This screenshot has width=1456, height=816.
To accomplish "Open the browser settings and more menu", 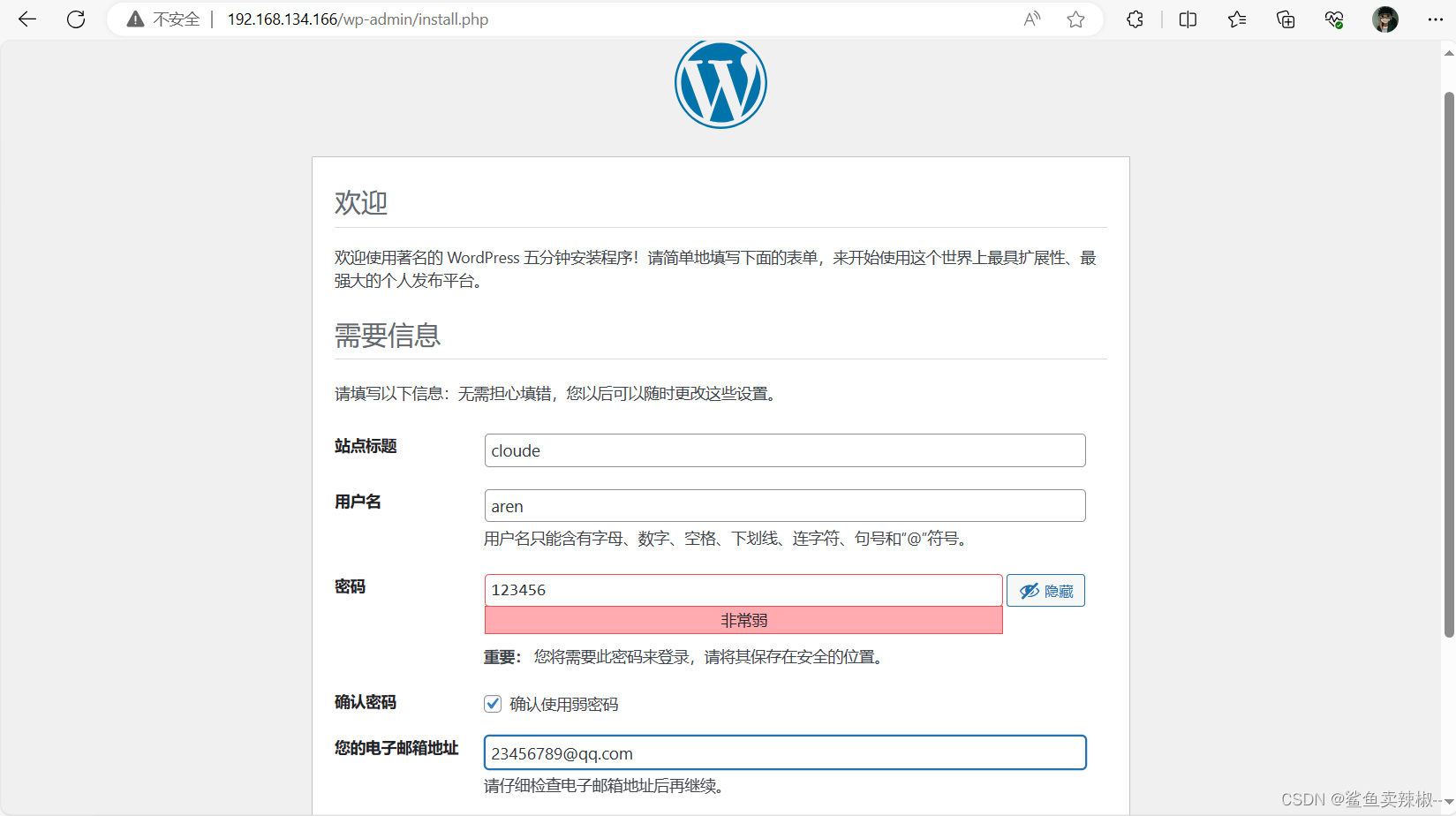I will tap(1436, 19).
